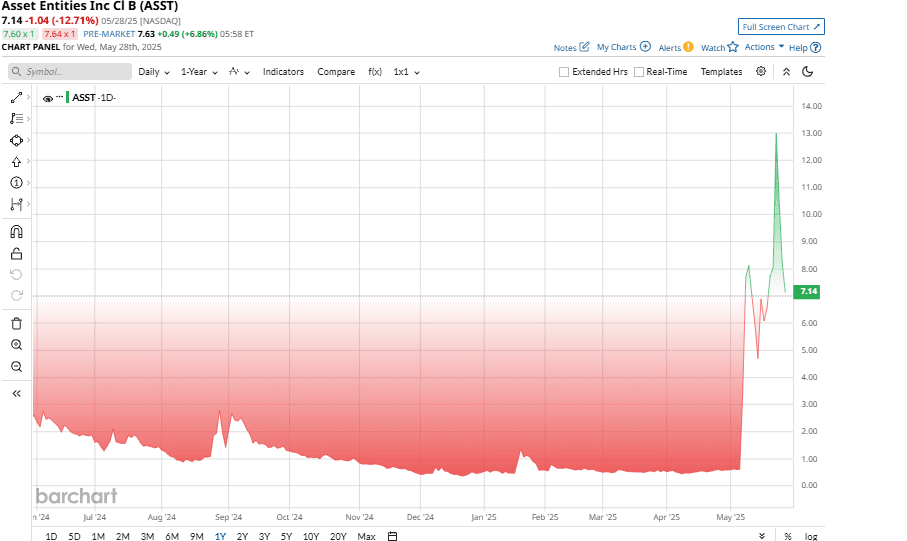Expand the 1-Year period dropdown

coord(198,72)
